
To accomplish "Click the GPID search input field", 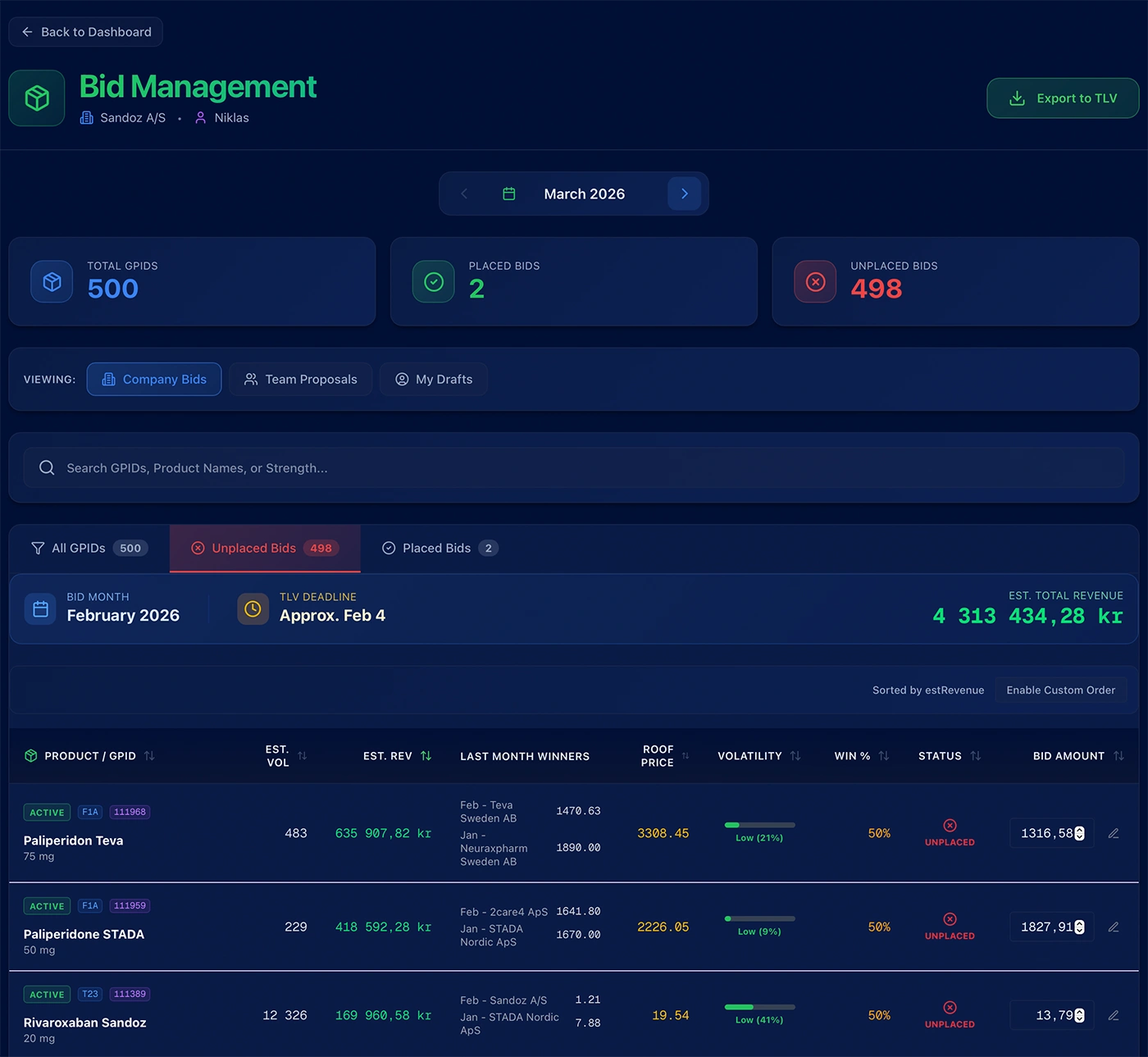I will click(x=574, y=467).
